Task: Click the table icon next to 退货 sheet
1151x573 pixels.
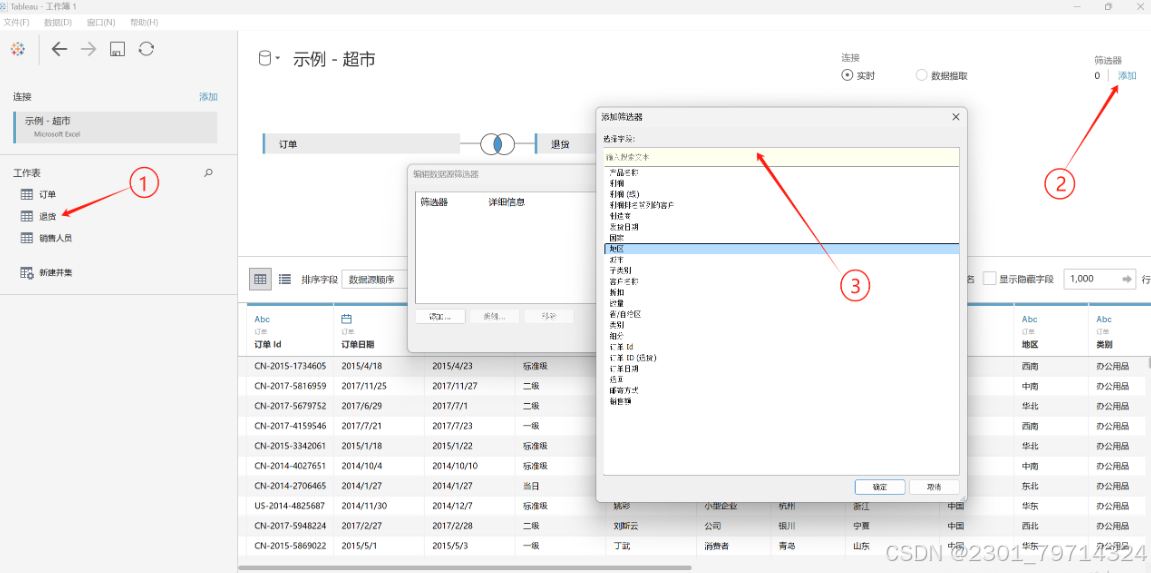Action: point(26,216)
